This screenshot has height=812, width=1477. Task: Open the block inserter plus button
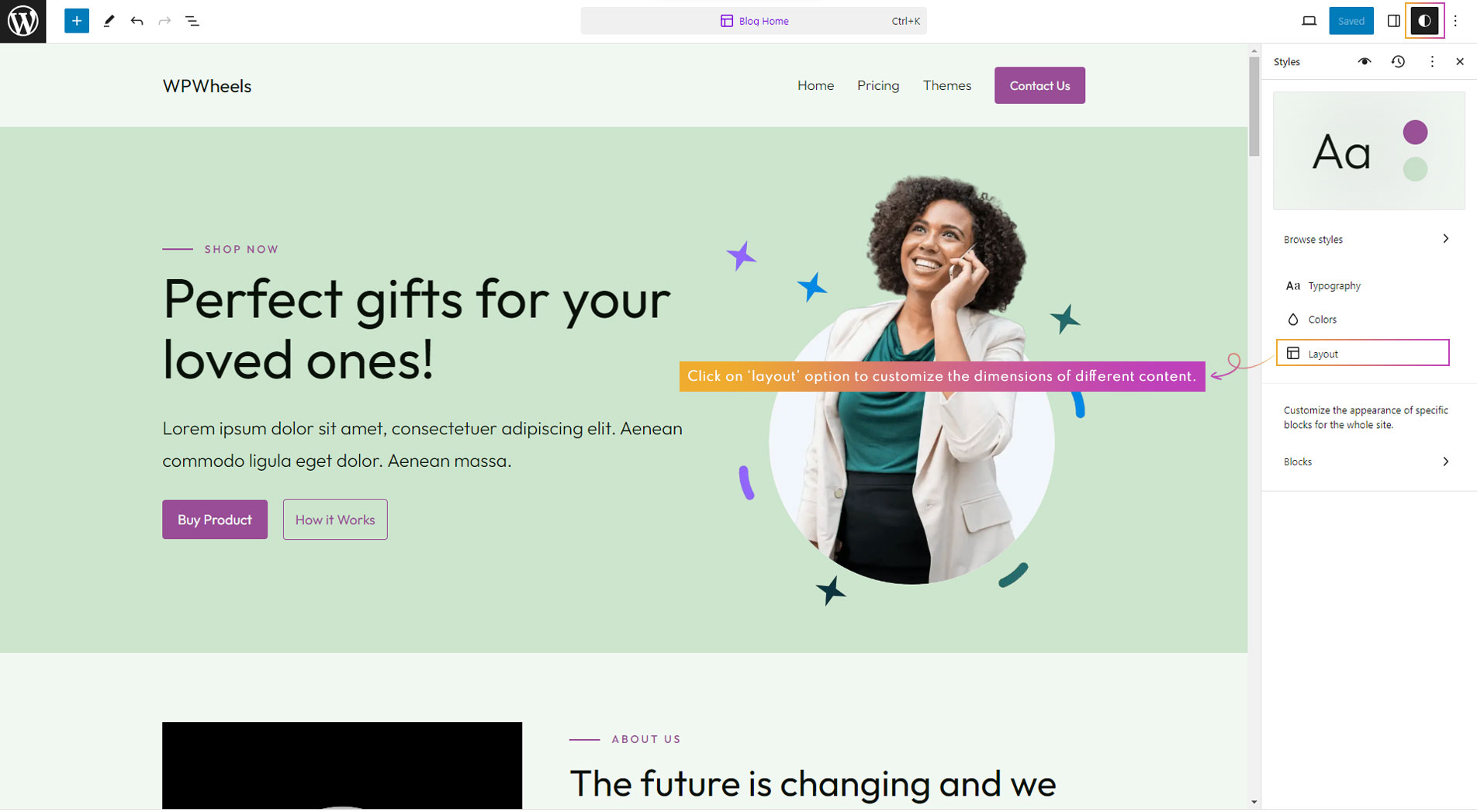coord(76,21)
